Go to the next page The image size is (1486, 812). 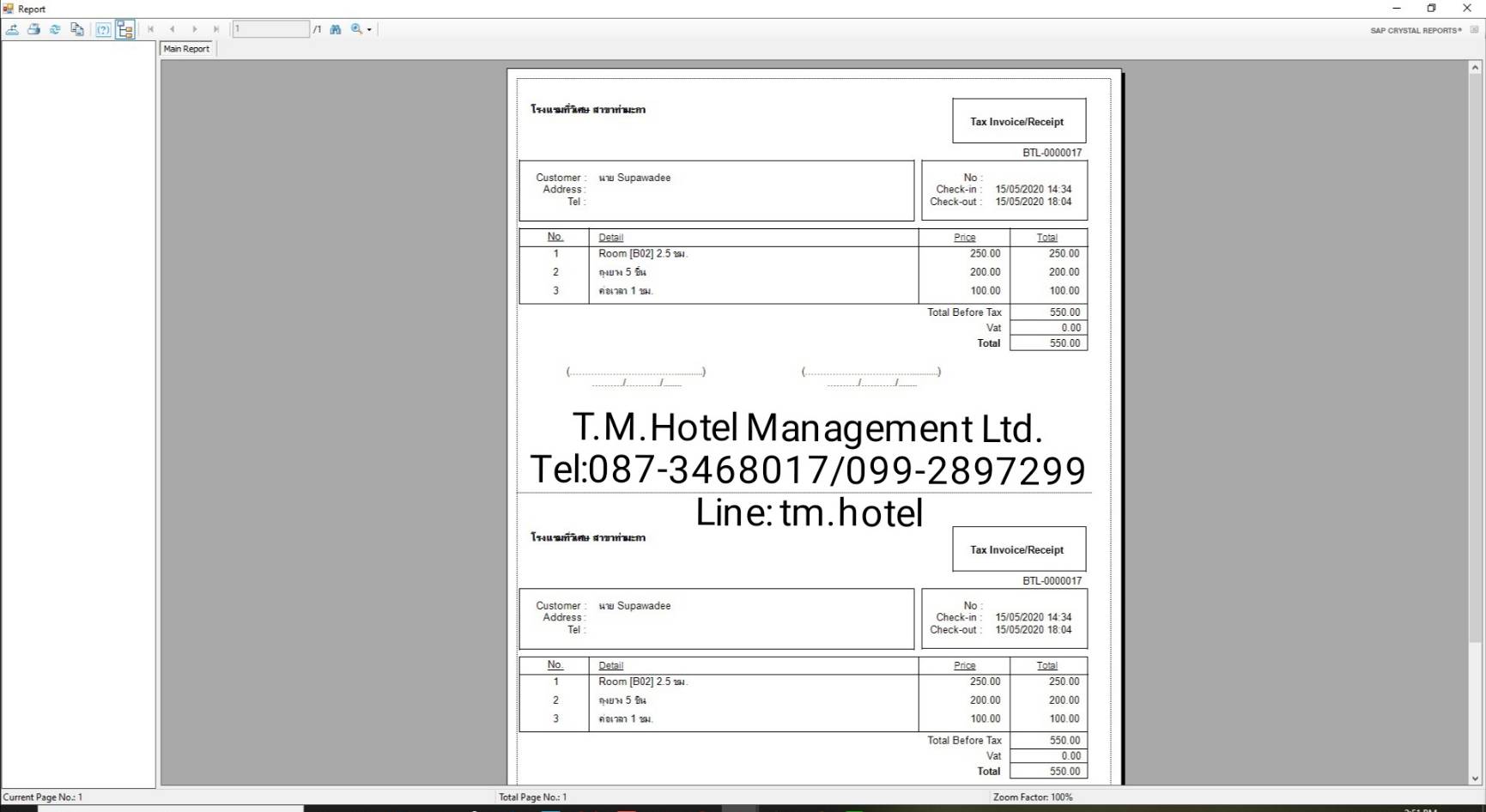[195, 28]
